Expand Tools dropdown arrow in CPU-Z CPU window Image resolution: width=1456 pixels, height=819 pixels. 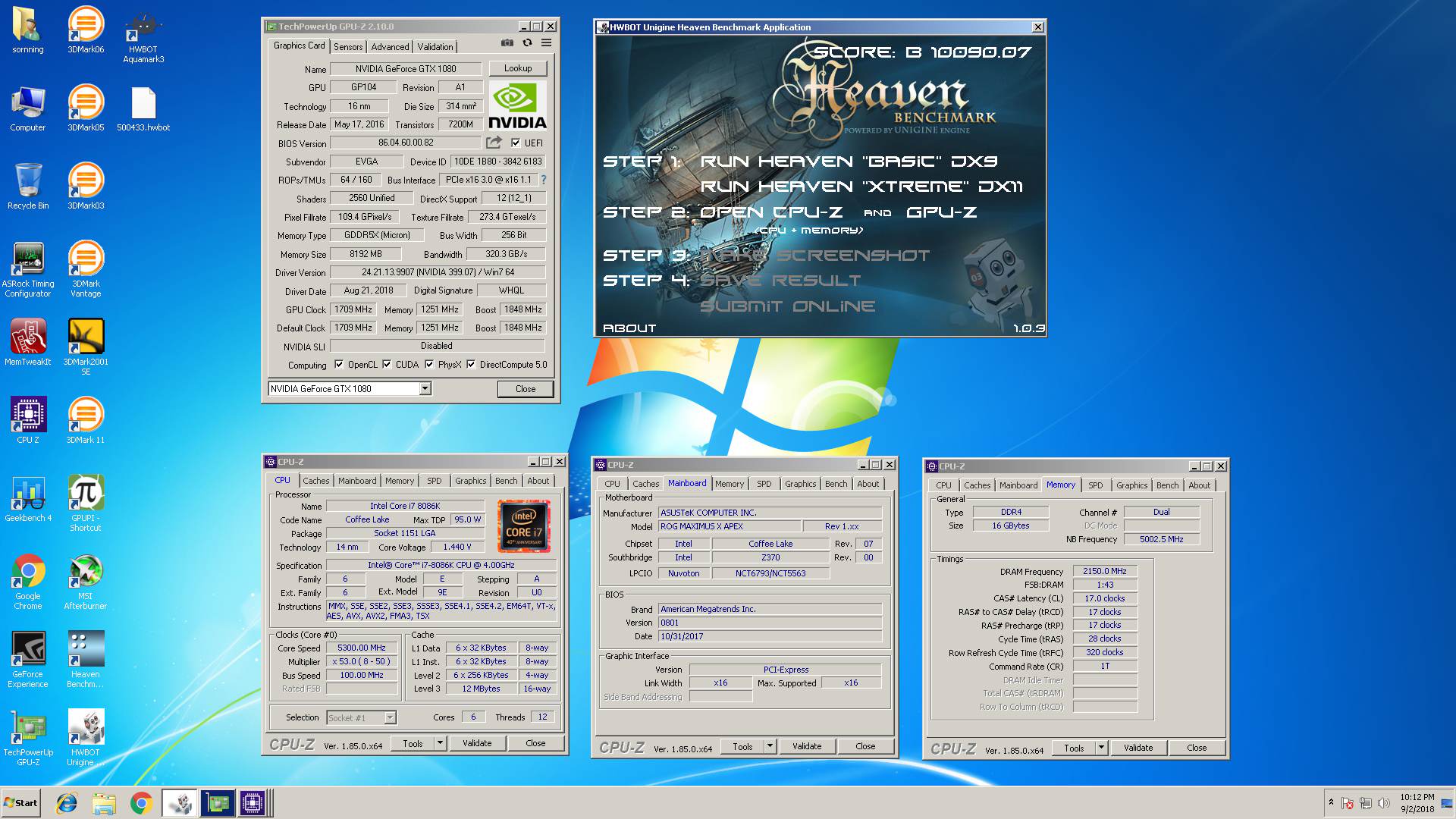coord(440,743)
